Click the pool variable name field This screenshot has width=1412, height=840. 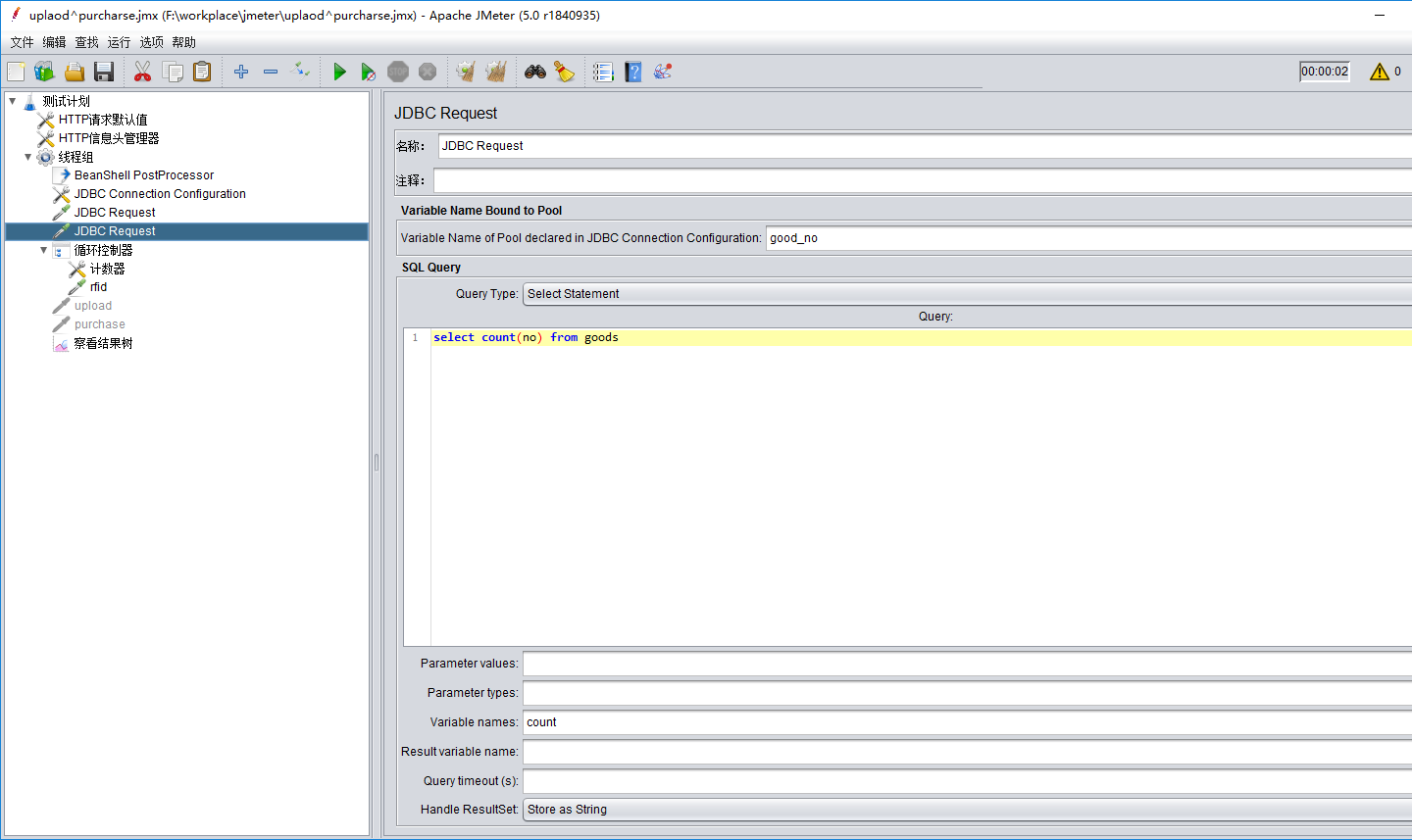1088,238
